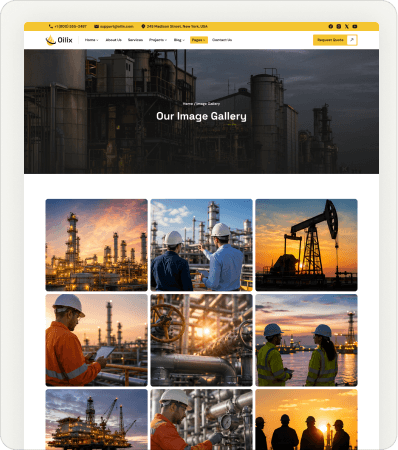
Task: Open the Instagram social icon
Action: point(339,26)
